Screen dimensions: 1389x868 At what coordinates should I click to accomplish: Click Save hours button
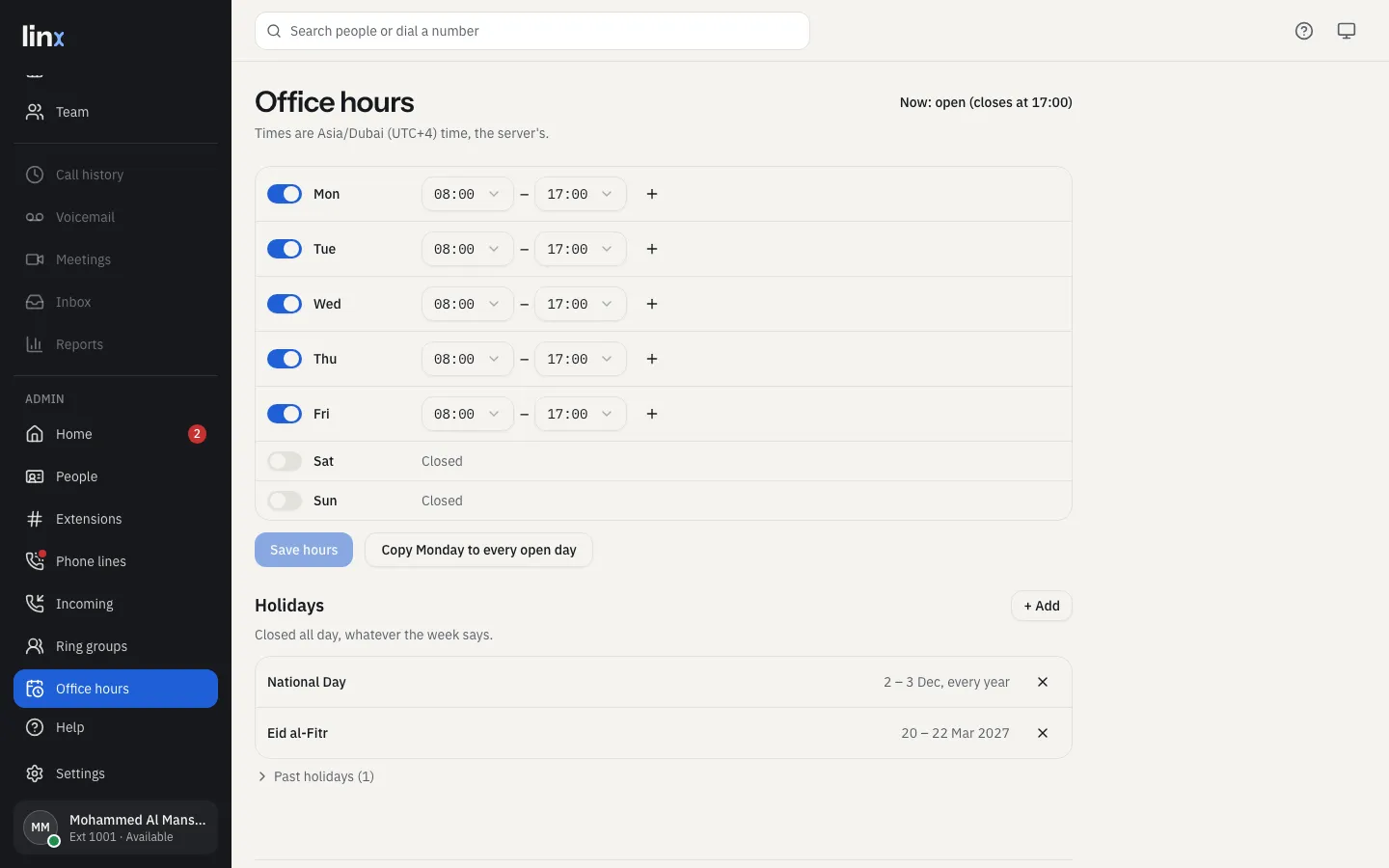[x=304, y=550]
